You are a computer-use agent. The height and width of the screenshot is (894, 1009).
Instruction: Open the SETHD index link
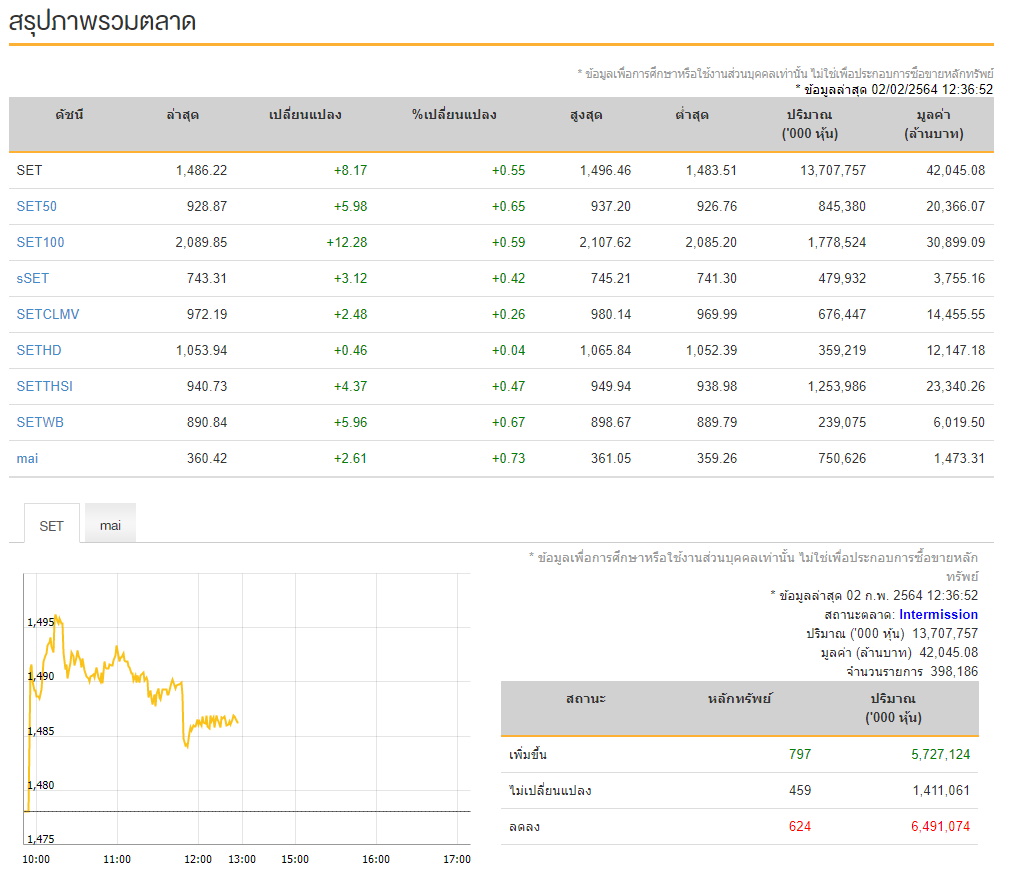39,351
